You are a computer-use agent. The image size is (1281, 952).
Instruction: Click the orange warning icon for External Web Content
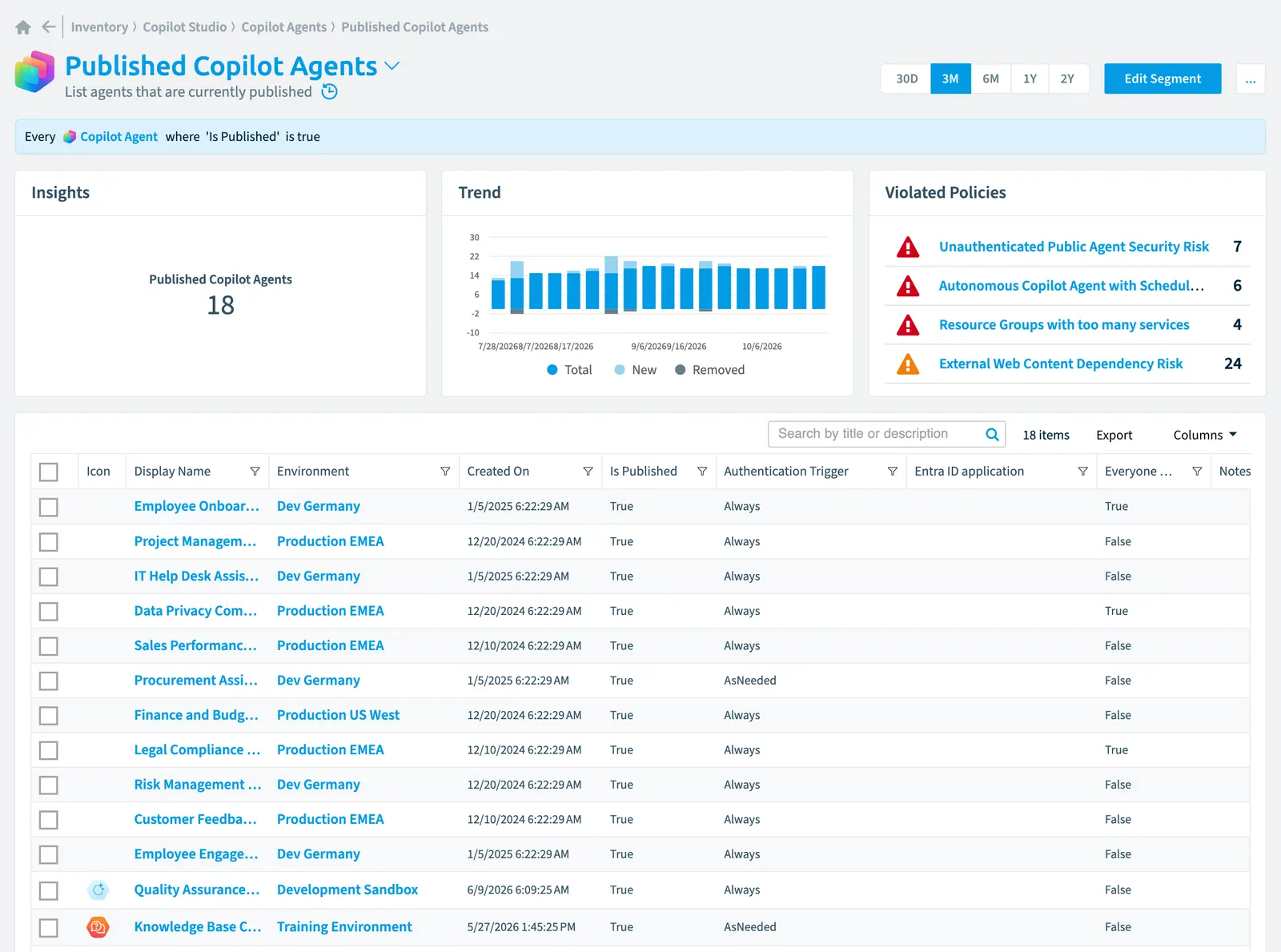[908, 364]
